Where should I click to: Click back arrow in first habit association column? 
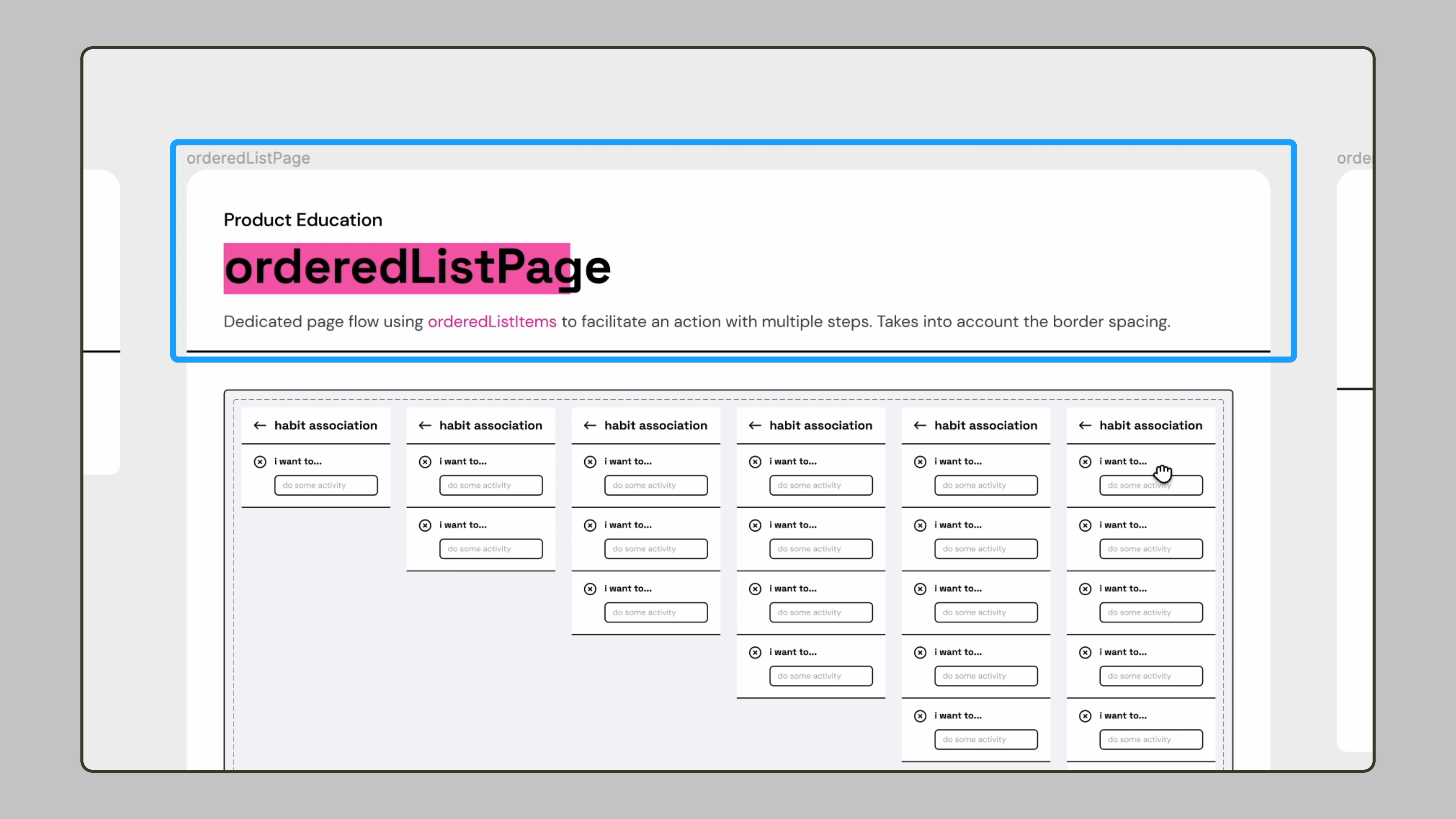(x=260, y=425)
